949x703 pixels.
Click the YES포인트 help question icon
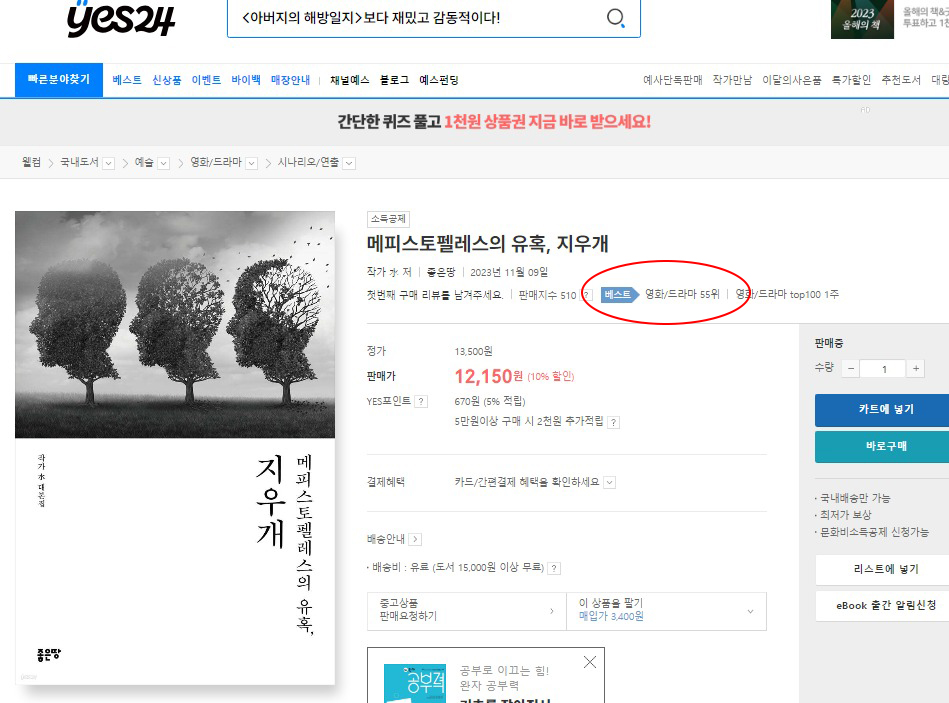point(421,402)
